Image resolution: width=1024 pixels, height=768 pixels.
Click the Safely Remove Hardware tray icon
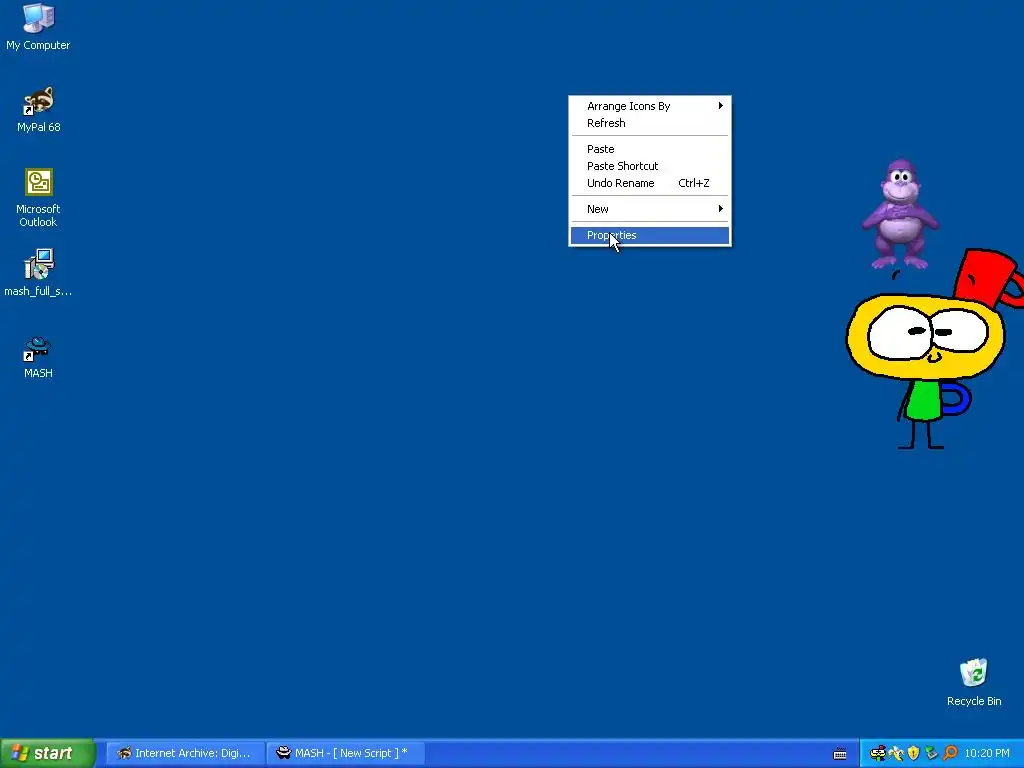[x=931, y=754]
